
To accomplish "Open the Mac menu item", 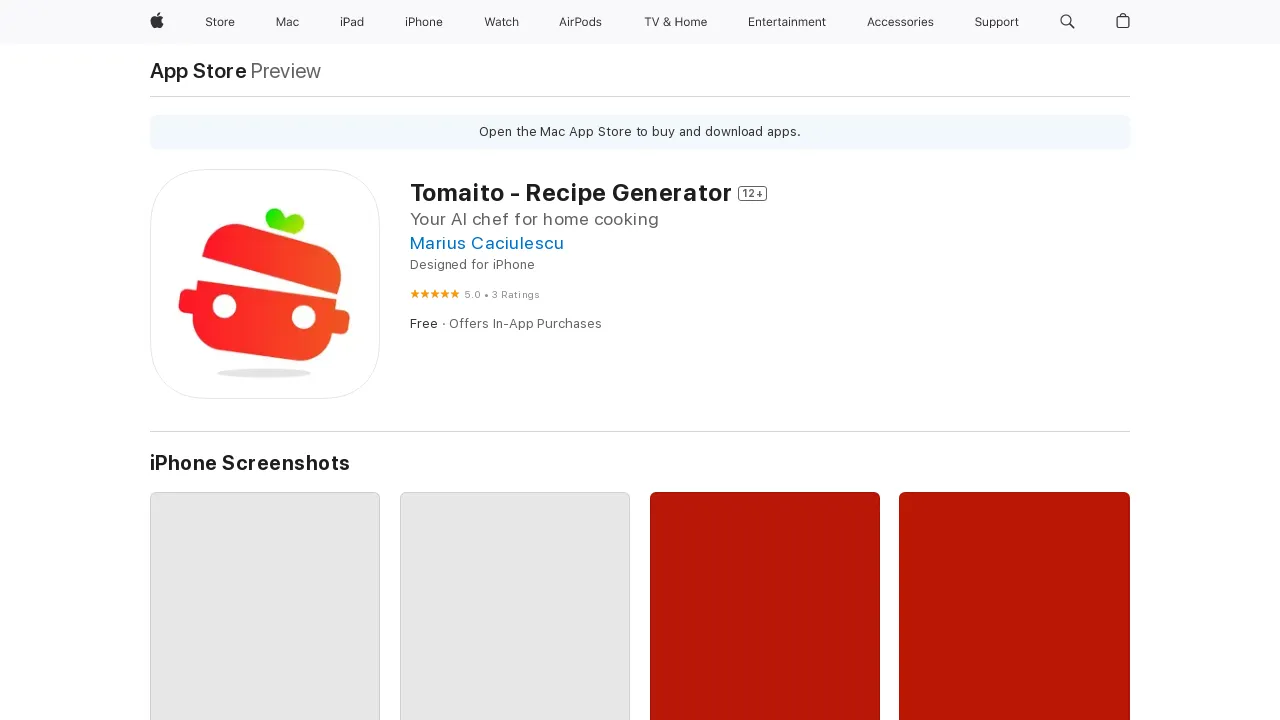I will (287, 22).
